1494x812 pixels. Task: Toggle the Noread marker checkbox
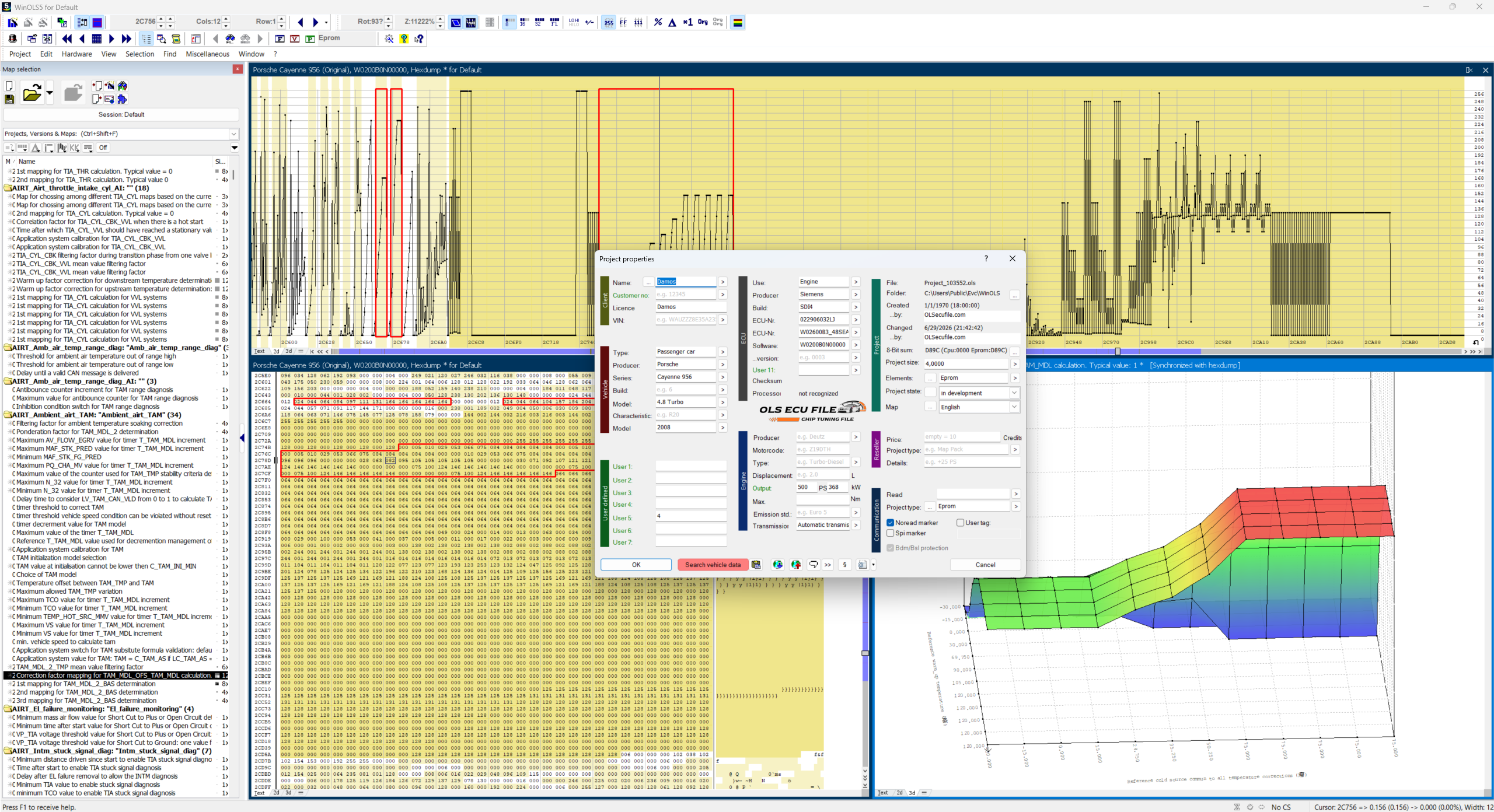[x=891, y=523]
